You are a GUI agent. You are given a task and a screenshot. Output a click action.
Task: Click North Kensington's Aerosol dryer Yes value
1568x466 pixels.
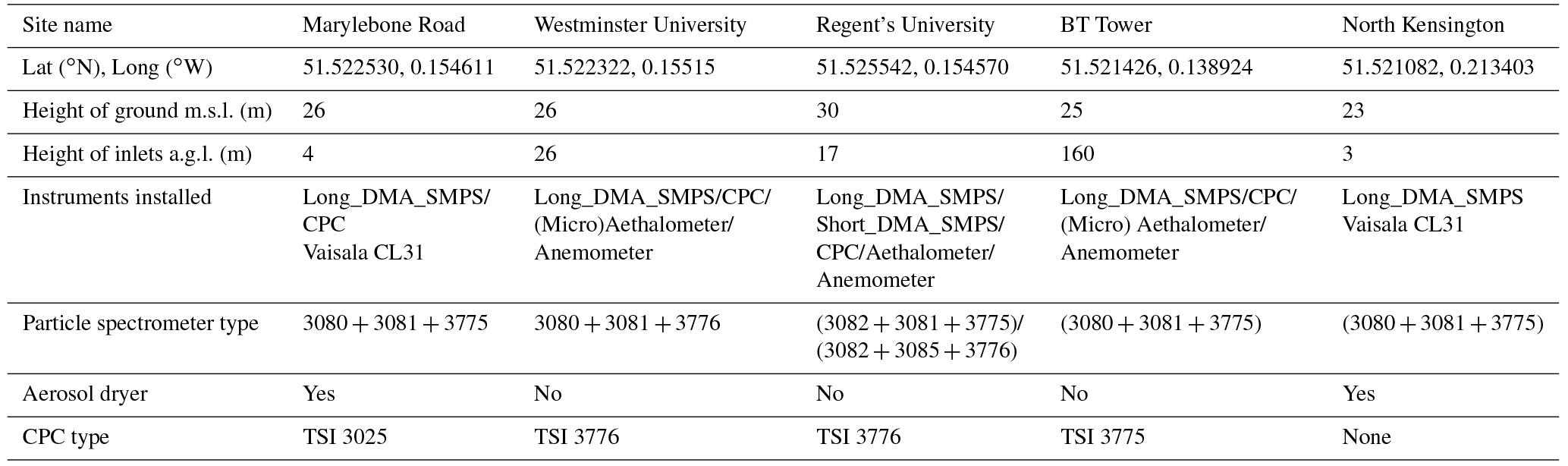(x=1358, y=394)
